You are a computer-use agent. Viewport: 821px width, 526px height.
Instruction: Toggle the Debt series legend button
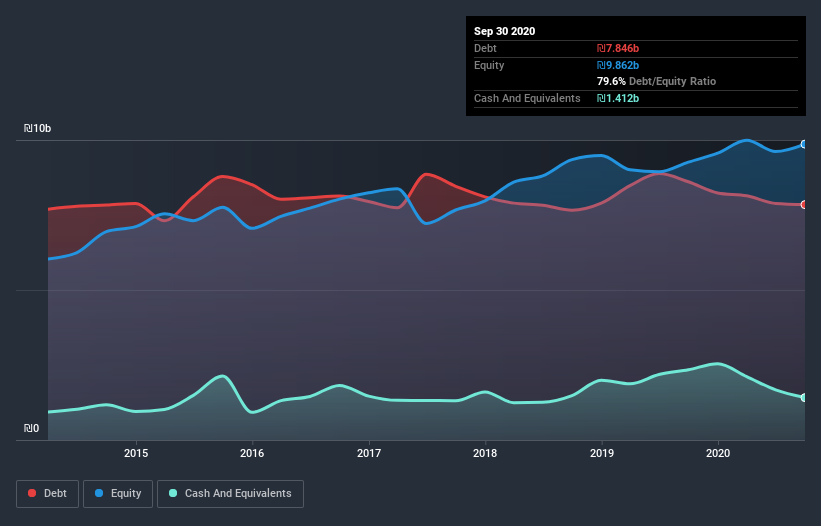[x=48, y=494]
